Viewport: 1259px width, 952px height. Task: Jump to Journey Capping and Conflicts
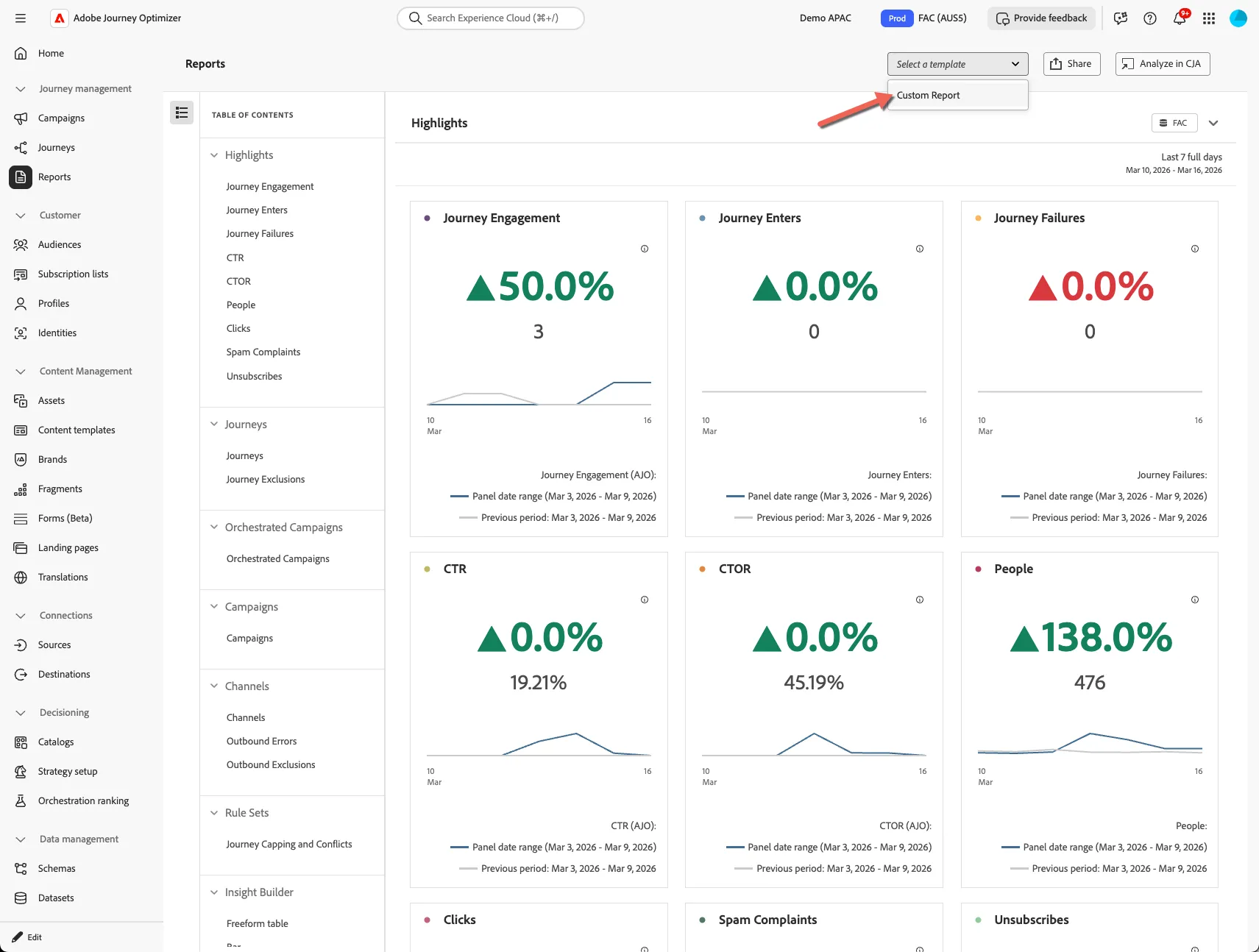click(x=289, y=845)
